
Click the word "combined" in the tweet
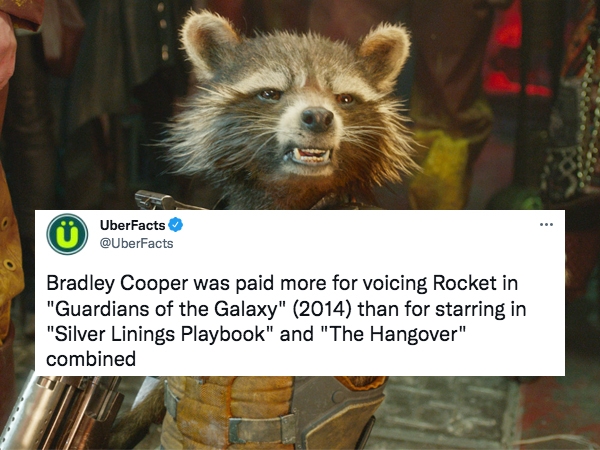91,359
